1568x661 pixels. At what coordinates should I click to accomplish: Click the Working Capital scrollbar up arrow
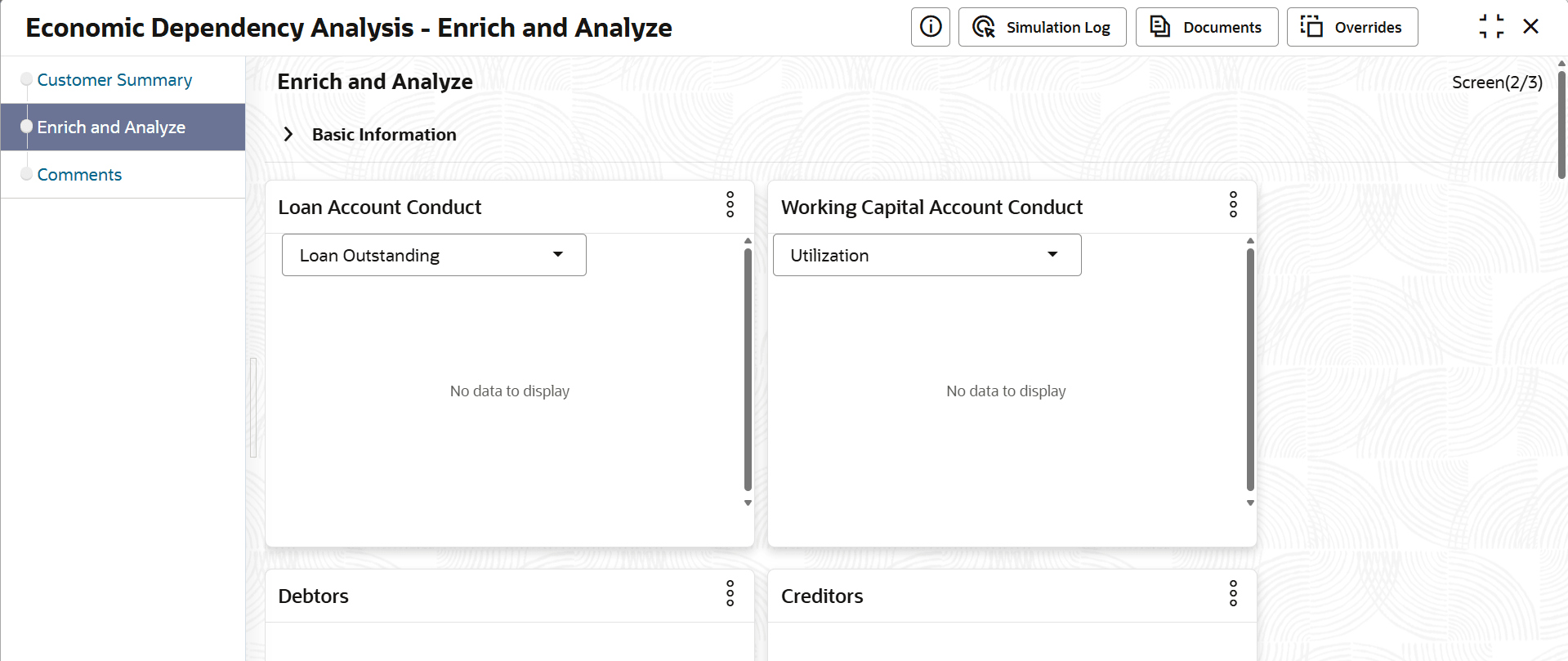click(1250, 240)
